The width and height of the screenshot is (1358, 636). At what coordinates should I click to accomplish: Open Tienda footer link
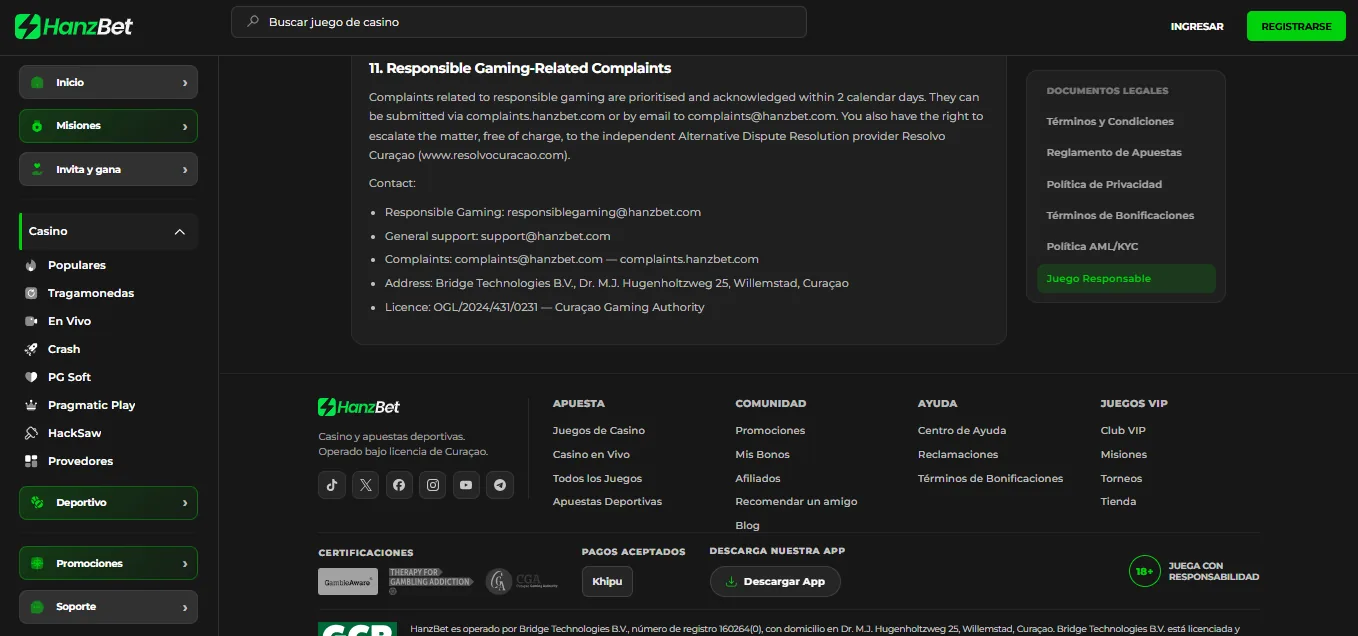pos(1118,502)
